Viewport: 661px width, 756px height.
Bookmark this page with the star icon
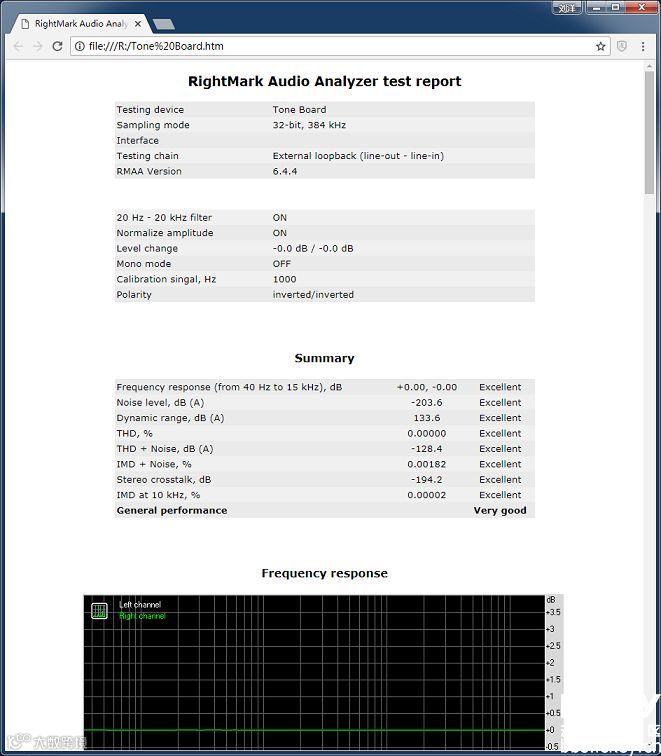[600, 46]
